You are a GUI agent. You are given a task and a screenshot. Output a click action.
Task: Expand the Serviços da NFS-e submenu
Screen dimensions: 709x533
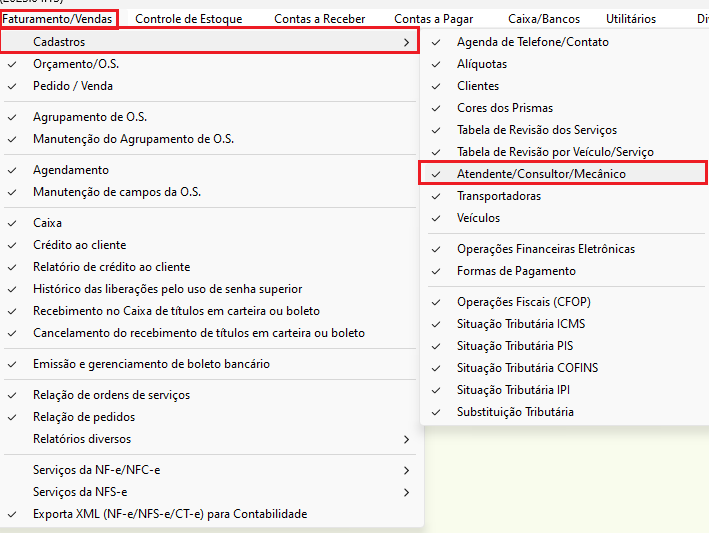(x=405, y=492)
